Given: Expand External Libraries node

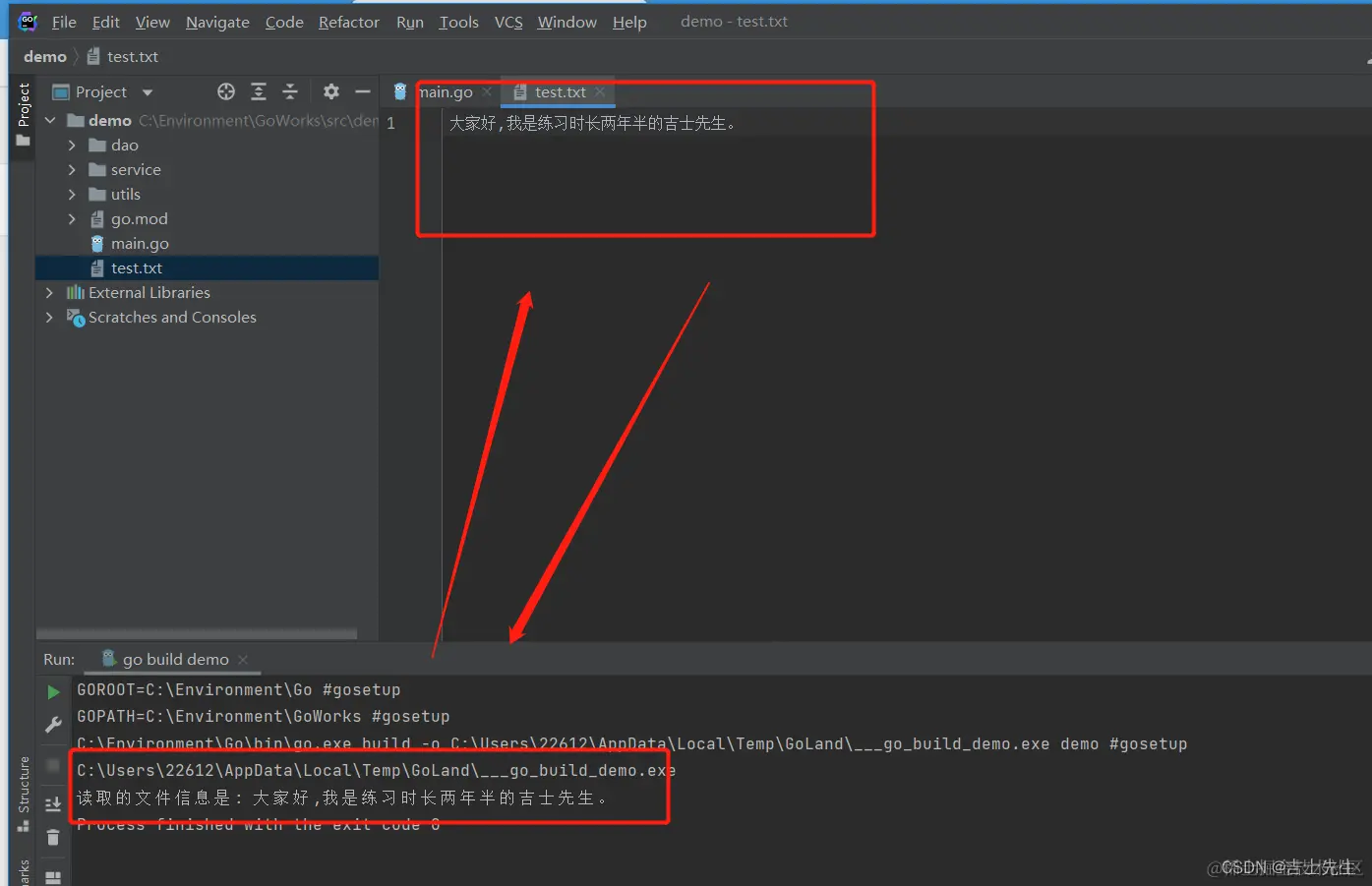Looking at the screenshot, I should [49, 292].
